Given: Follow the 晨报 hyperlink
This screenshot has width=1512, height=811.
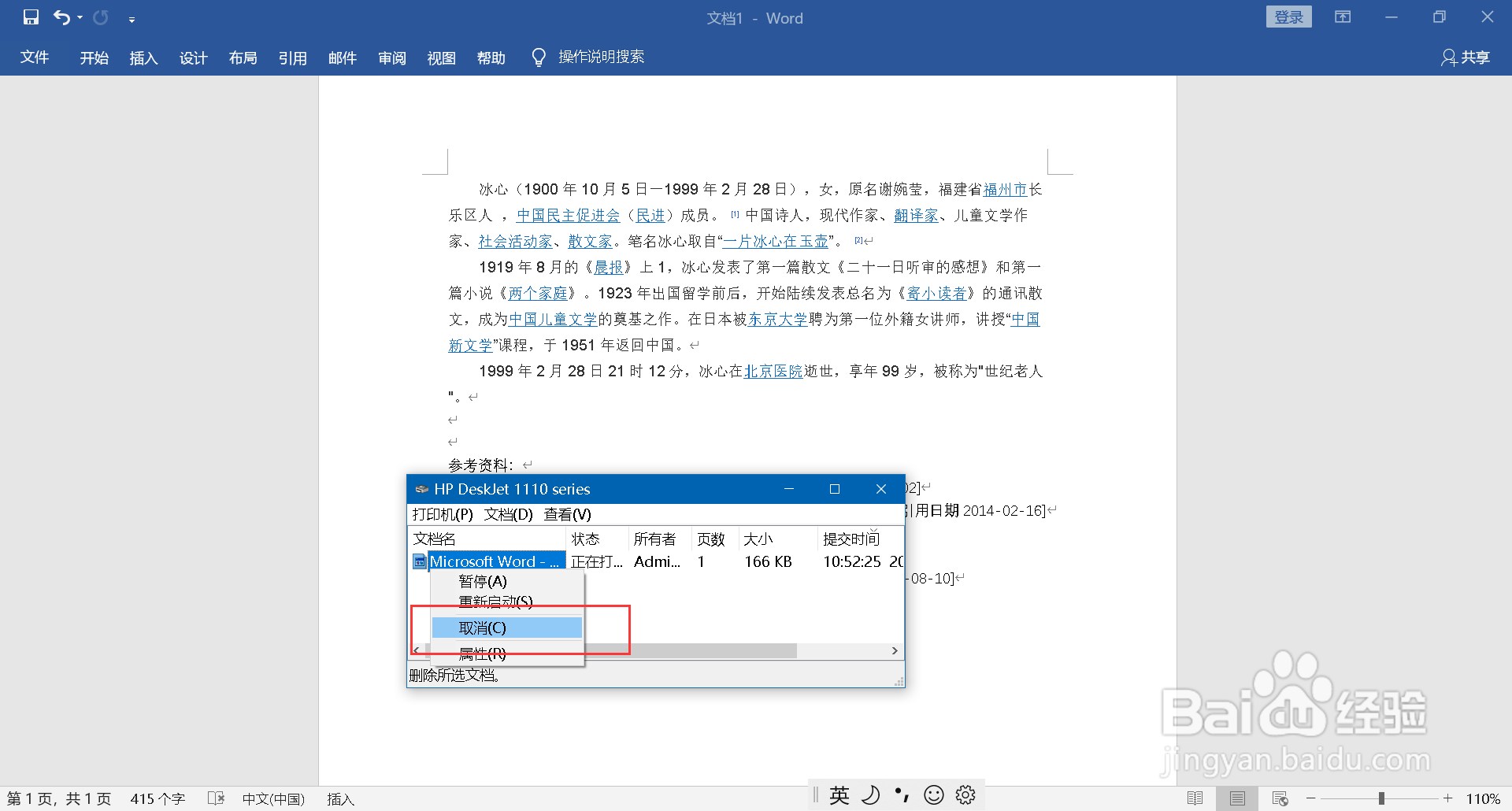Looking at the screenshot, I should (x=609, y=268).
